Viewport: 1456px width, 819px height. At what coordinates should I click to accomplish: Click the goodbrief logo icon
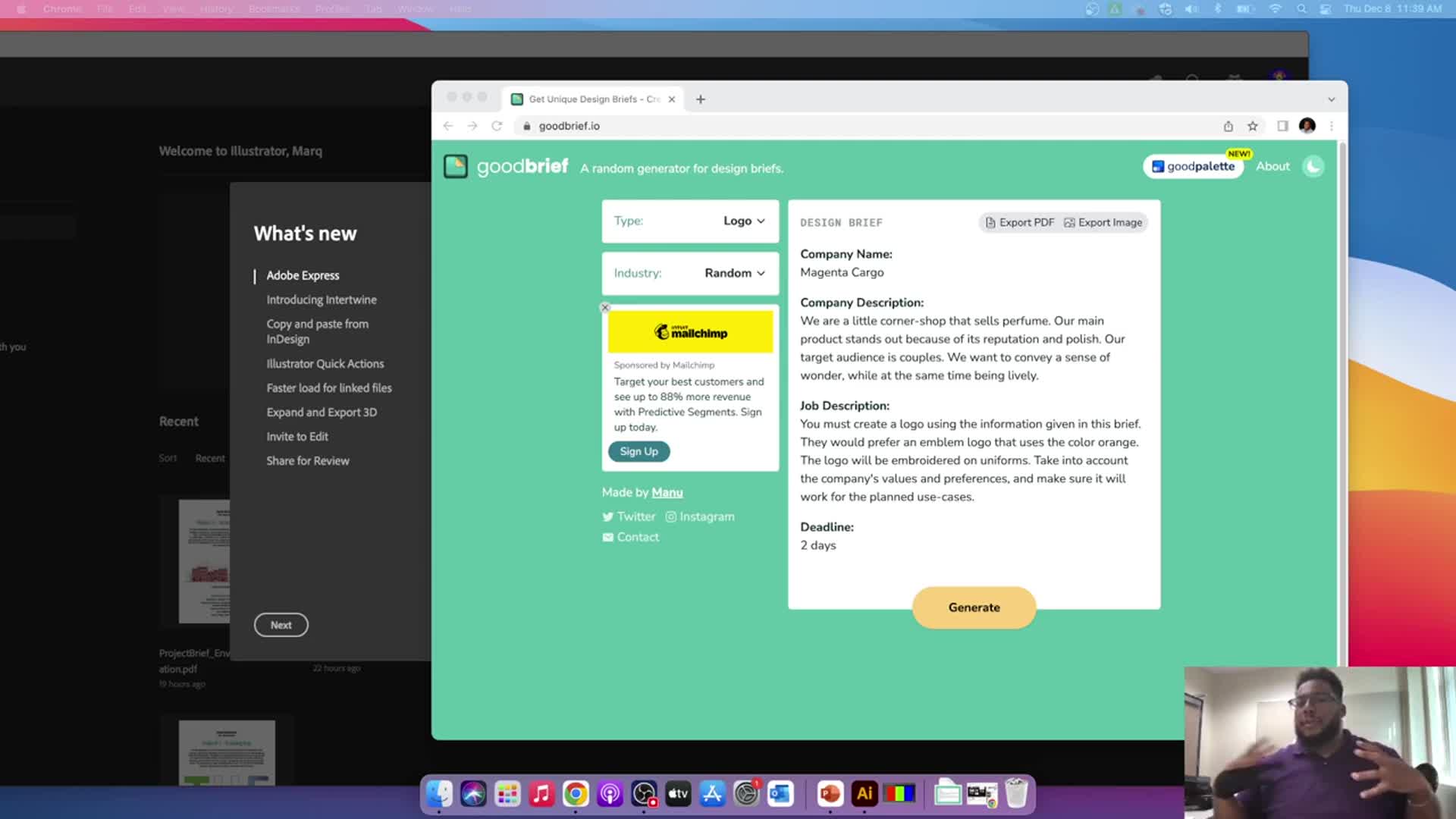point(456,167)
